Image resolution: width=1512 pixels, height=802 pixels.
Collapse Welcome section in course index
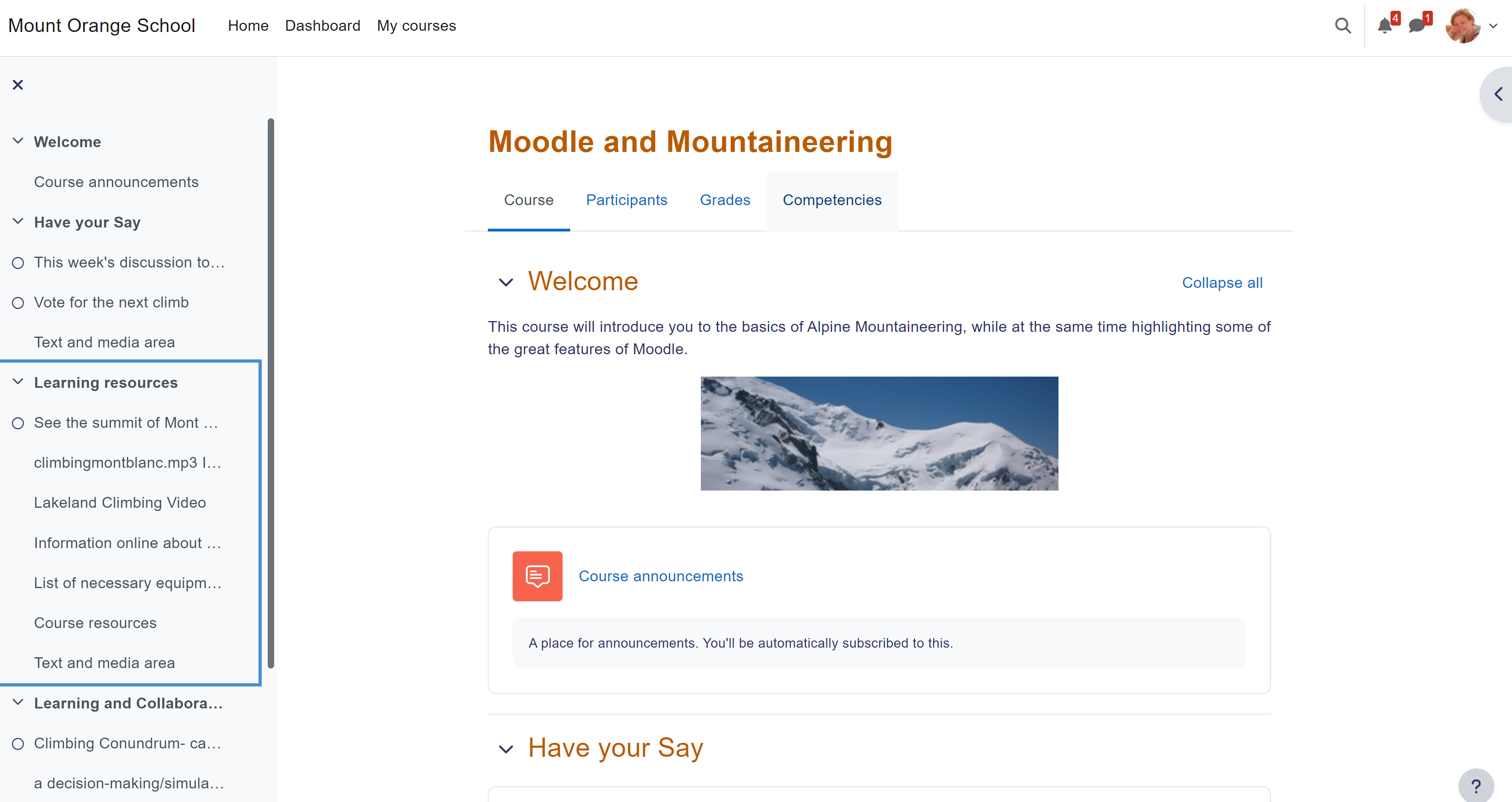point(18,141)
